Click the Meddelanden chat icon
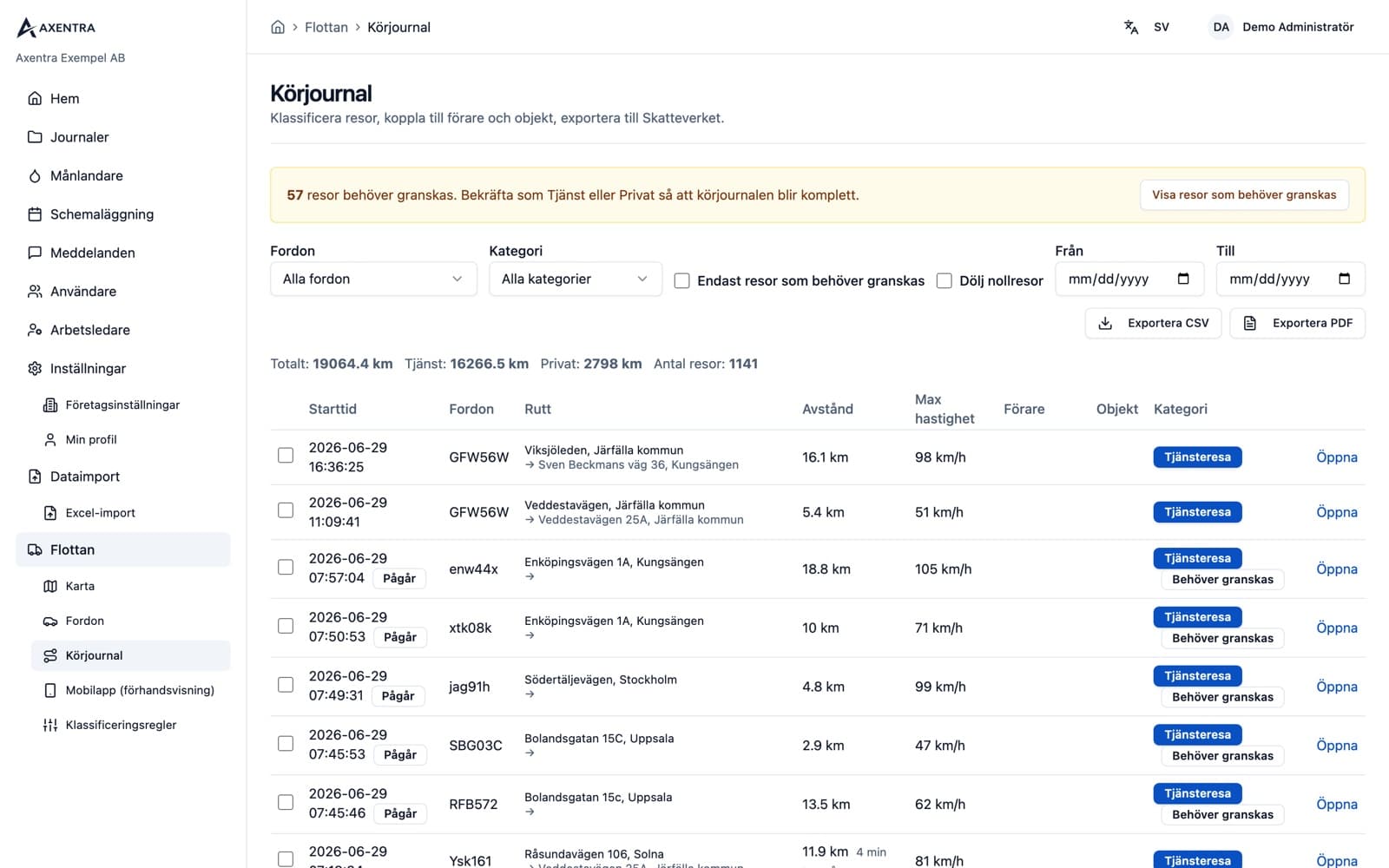Image resolution: width=1389 pixels, height=868 pixels. point(35,253)
